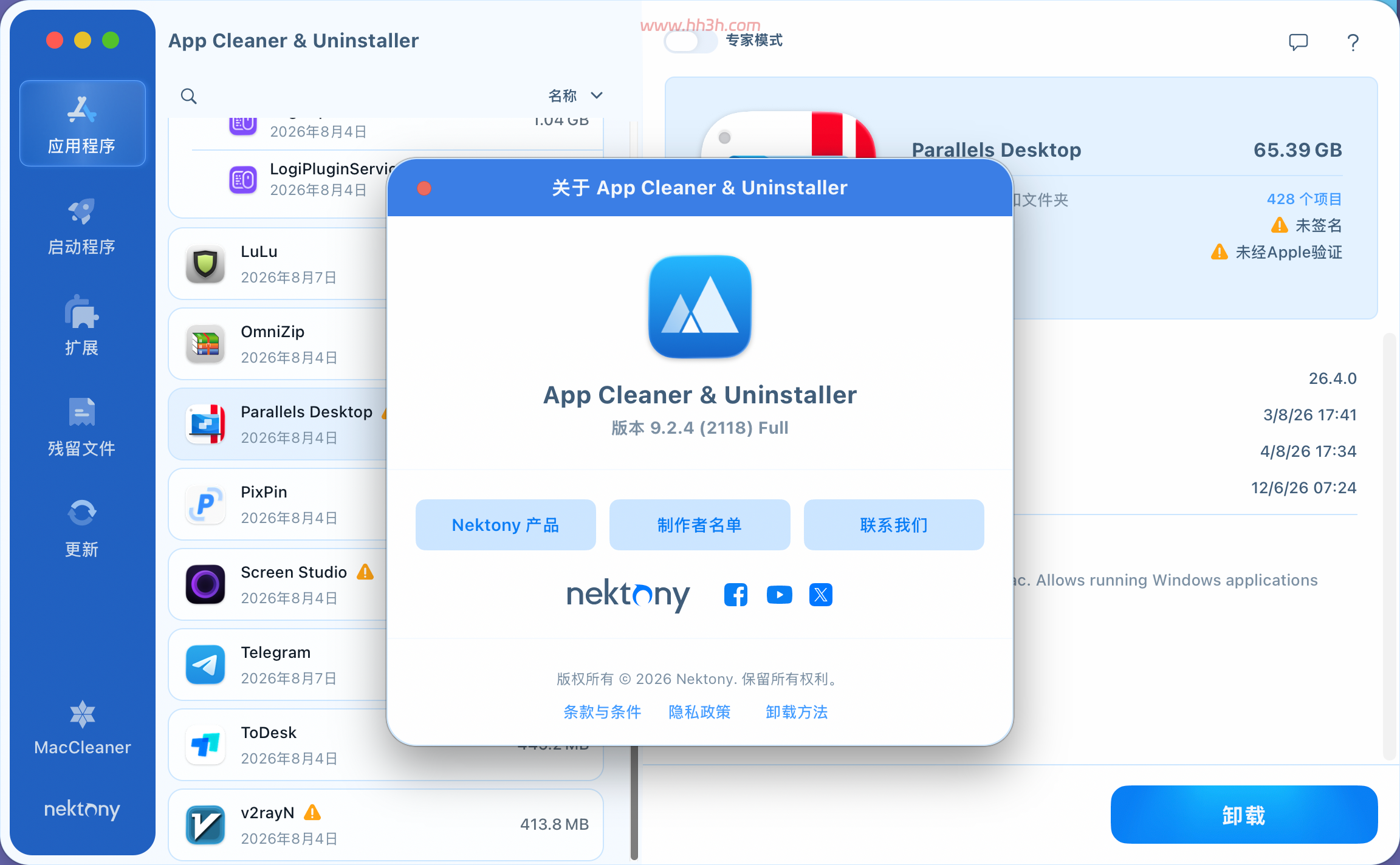The width and height of the screenshot is (1400, 865).
Task: Open the Applications (应用程序) sidebar tab
Action: (82, 123)
